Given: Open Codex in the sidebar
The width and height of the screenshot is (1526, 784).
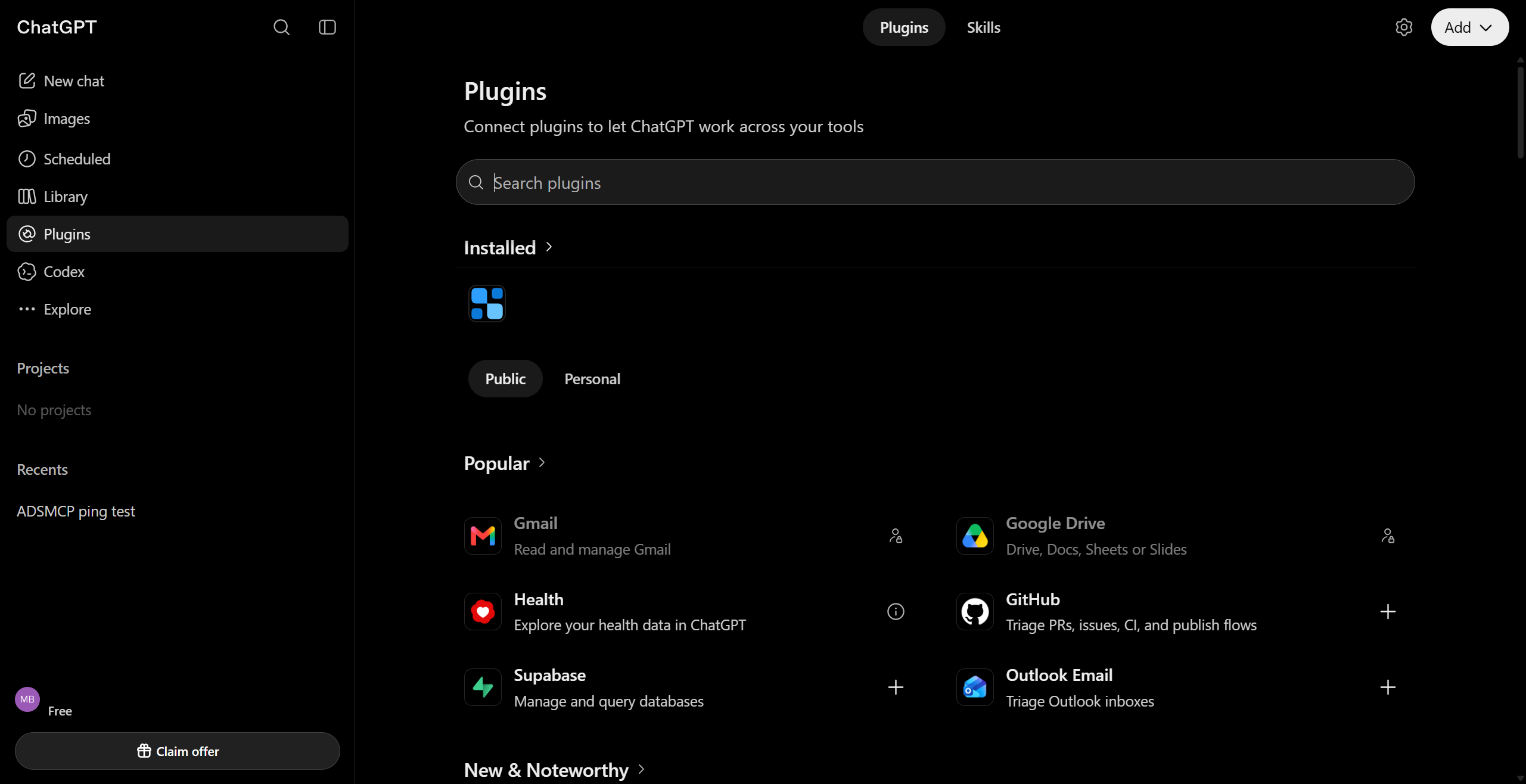Looking at the screenshot, I should 178,272.
